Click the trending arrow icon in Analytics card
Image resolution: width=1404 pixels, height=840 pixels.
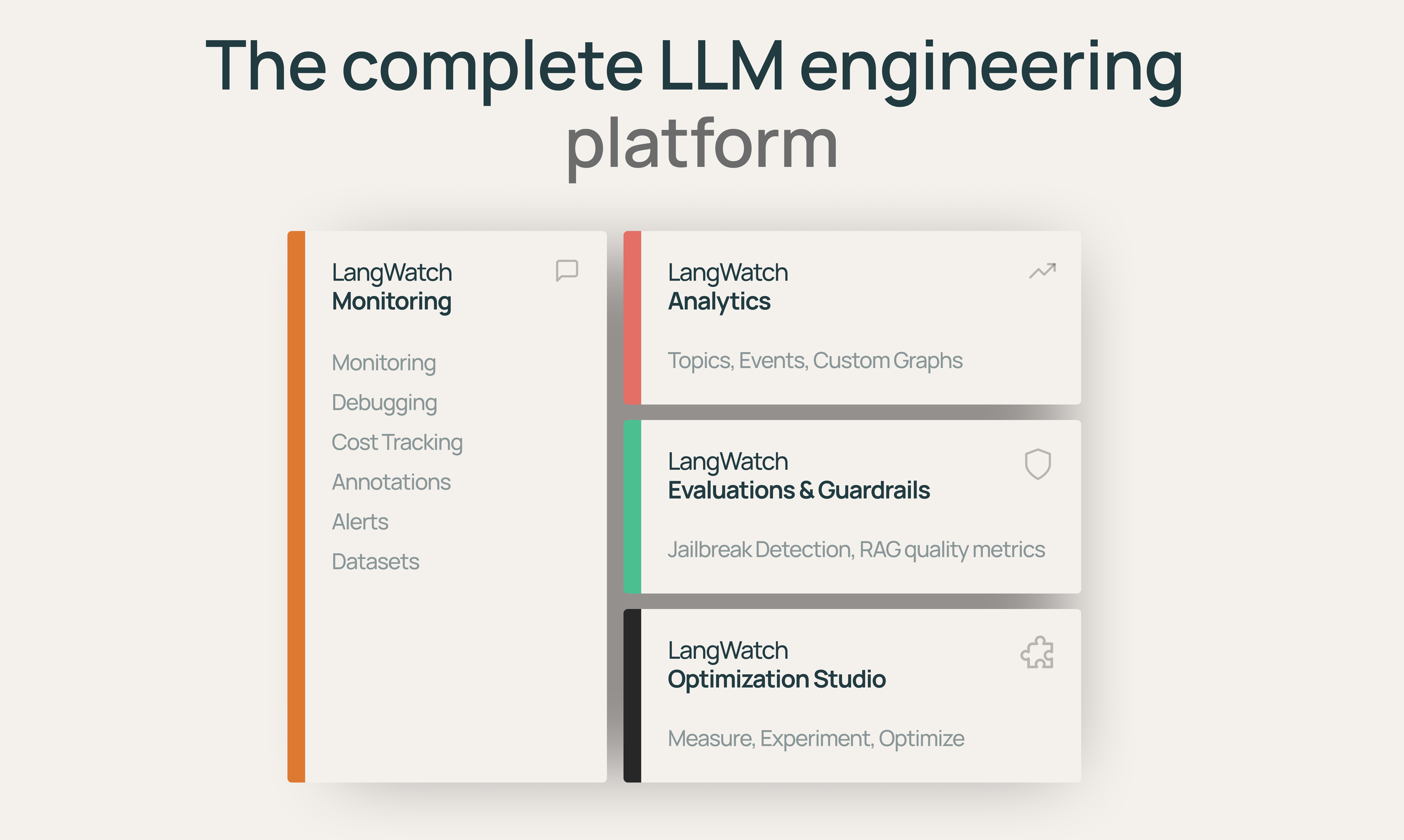(1042, 271)
